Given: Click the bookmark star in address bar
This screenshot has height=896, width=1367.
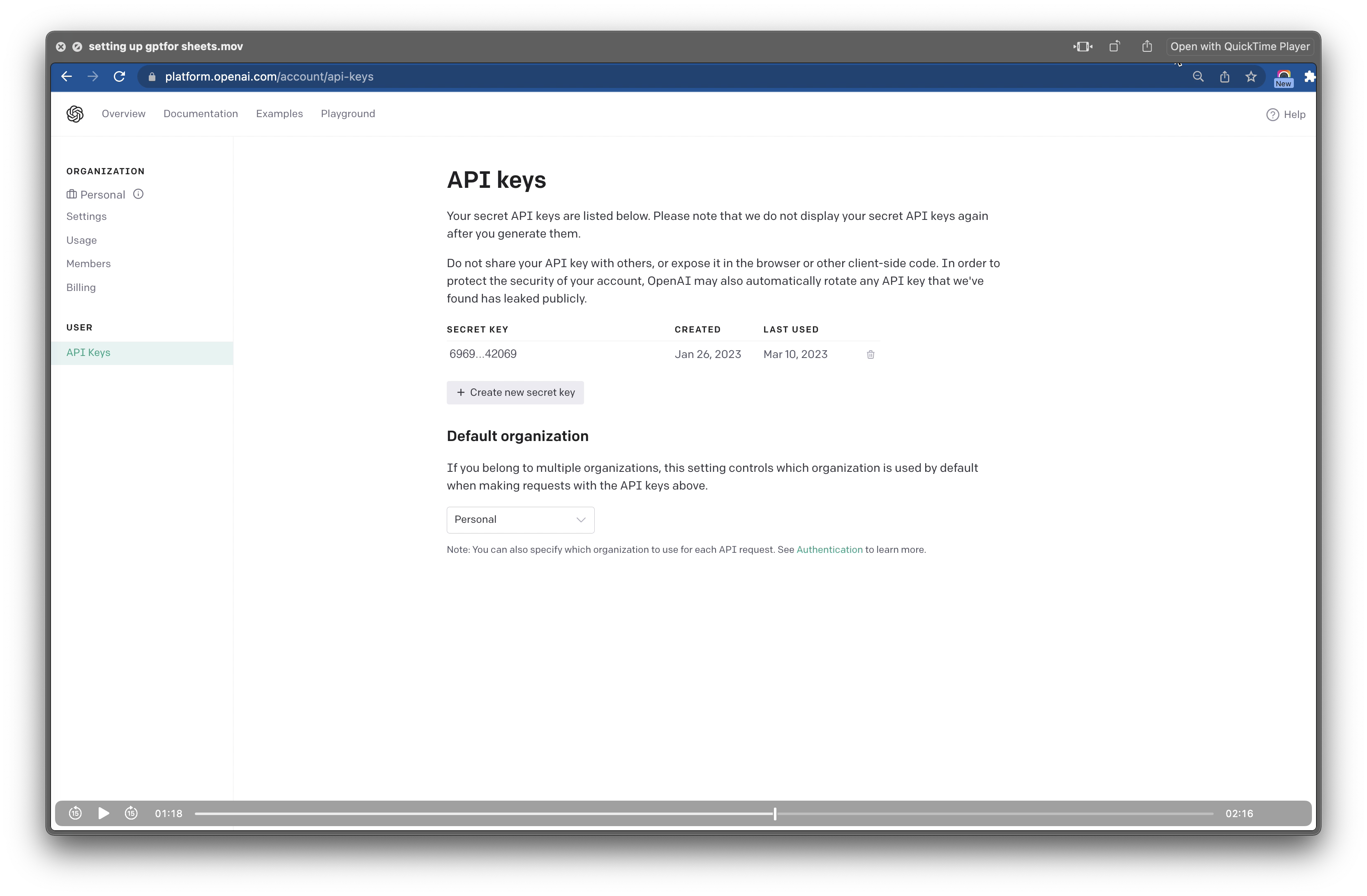Looking at the screenshot, I should click(1250, 77).
